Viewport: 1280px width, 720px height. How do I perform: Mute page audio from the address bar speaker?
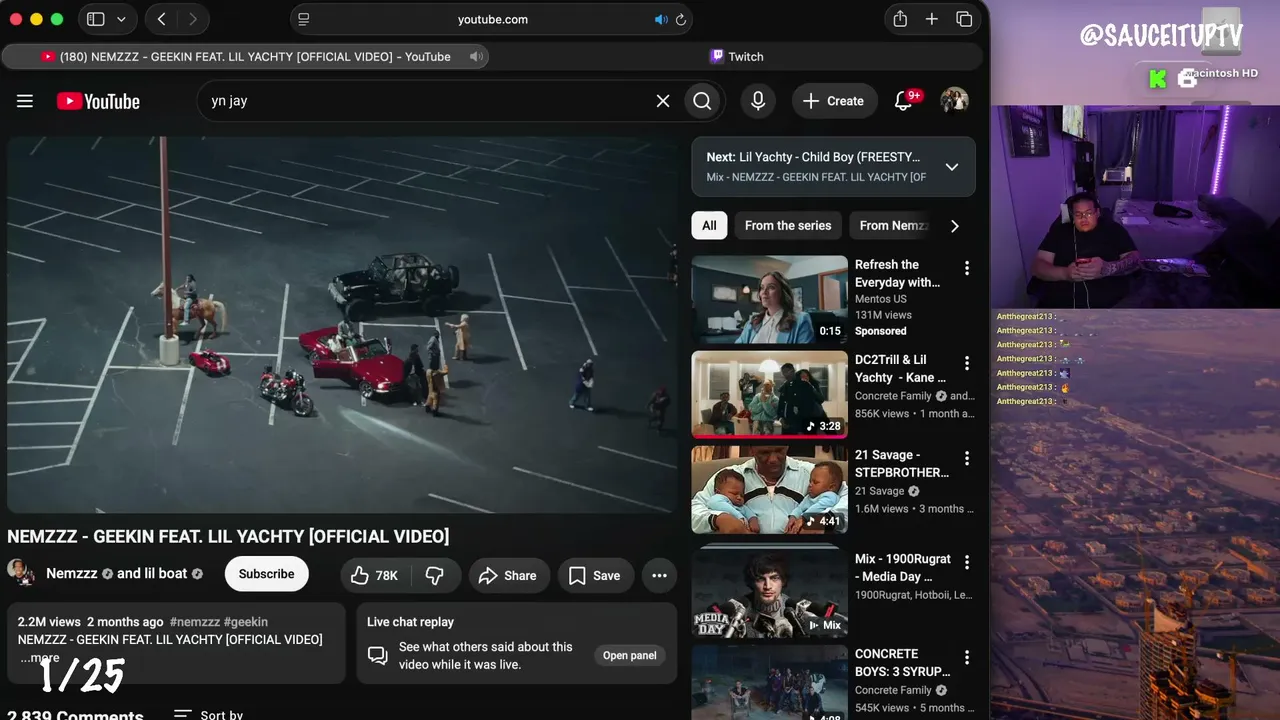(x=661, y=19)
